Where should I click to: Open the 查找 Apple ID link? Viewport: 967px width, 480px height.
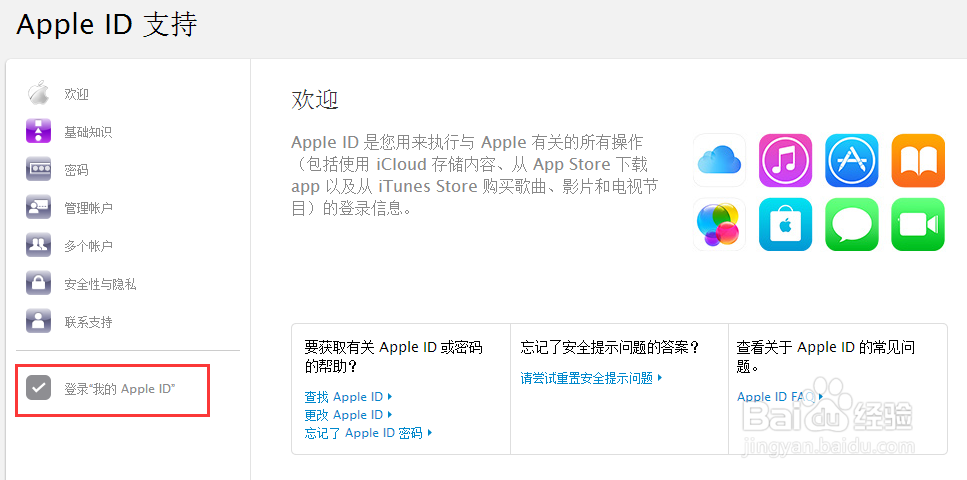[348, 397]
